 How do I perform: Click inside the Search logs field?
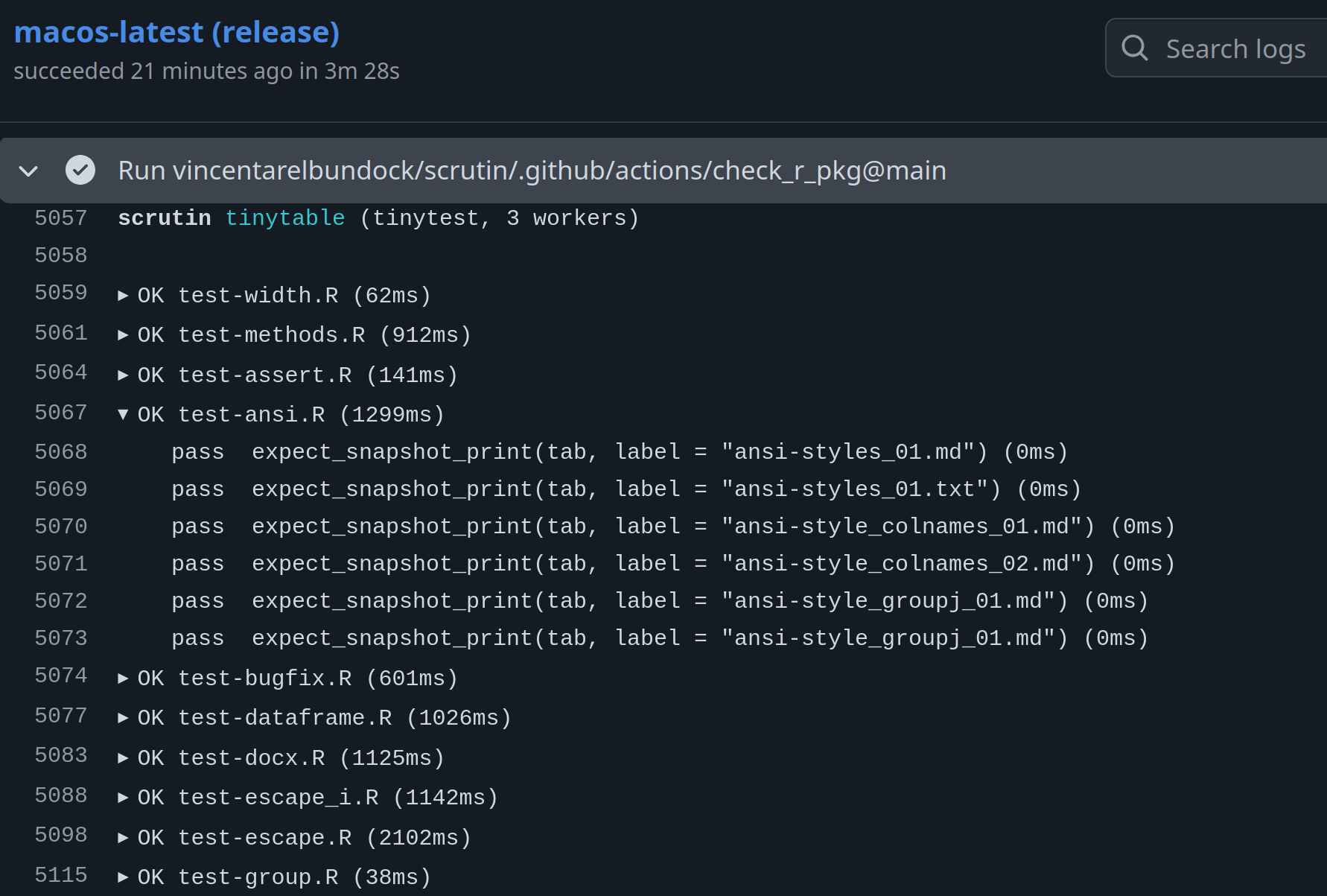pos(1236,48)
